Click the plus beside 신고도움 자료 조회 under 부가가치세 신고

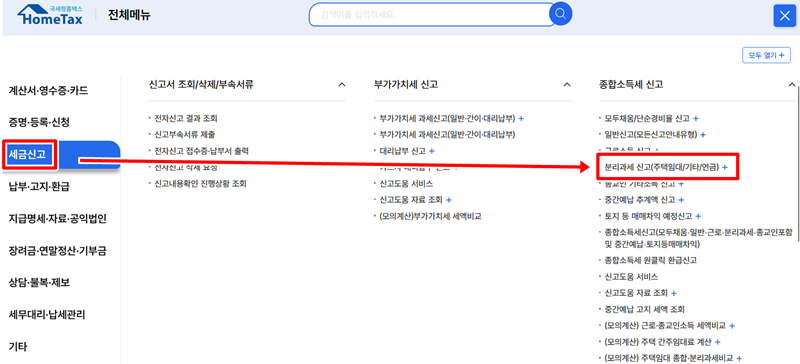tap(448, 200)
